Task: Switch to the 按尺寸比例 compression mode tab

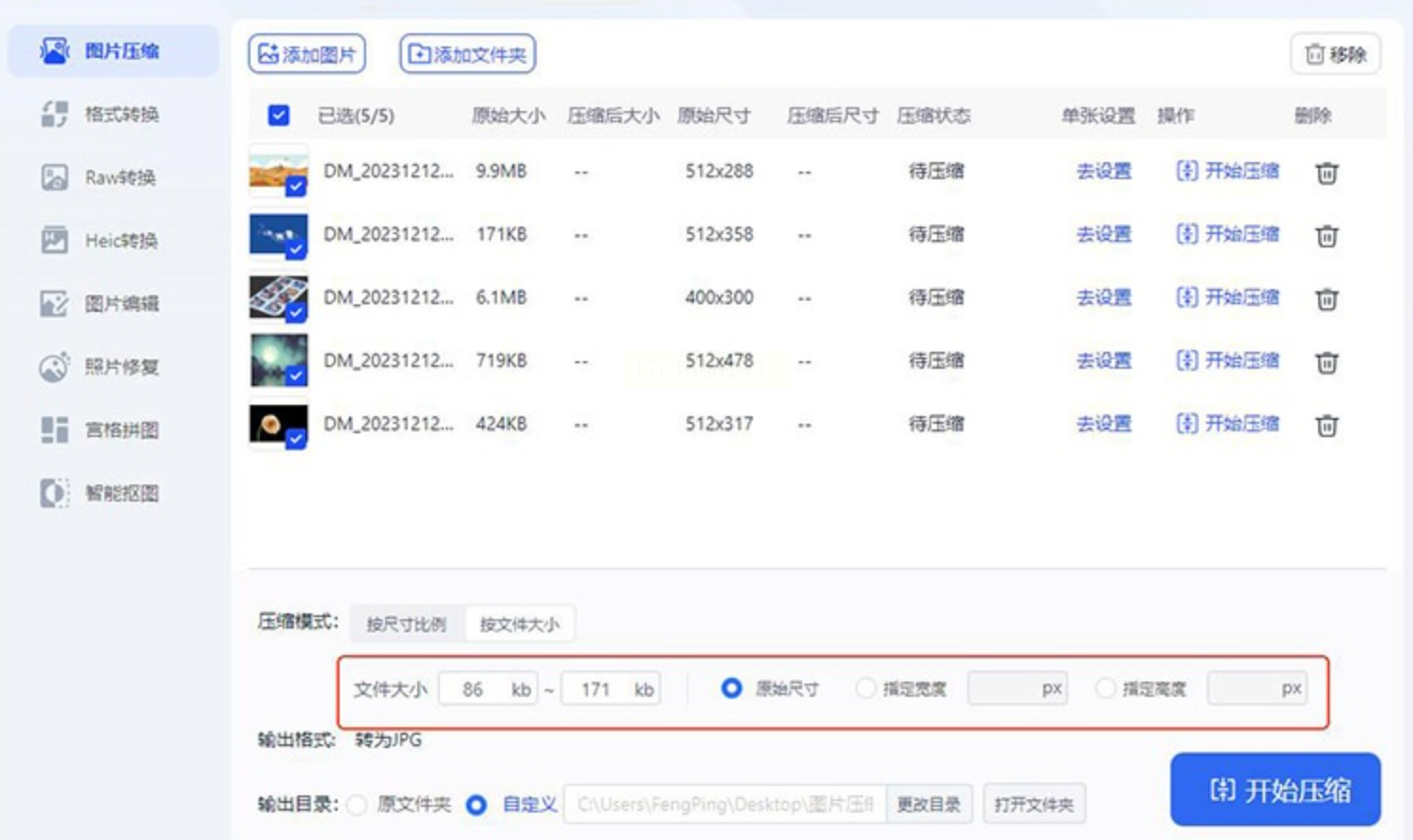Action: tap(406, 624)
